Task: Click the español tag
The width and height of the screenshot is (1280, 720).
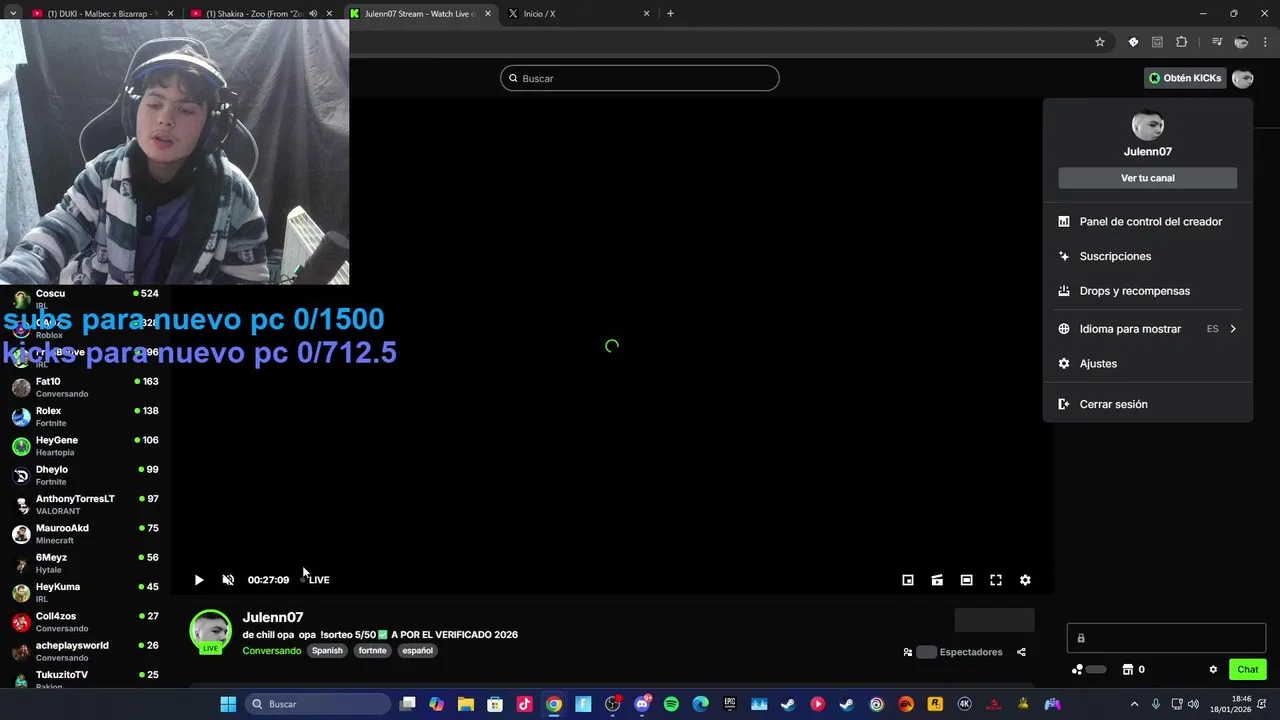Action: point(418,651)
